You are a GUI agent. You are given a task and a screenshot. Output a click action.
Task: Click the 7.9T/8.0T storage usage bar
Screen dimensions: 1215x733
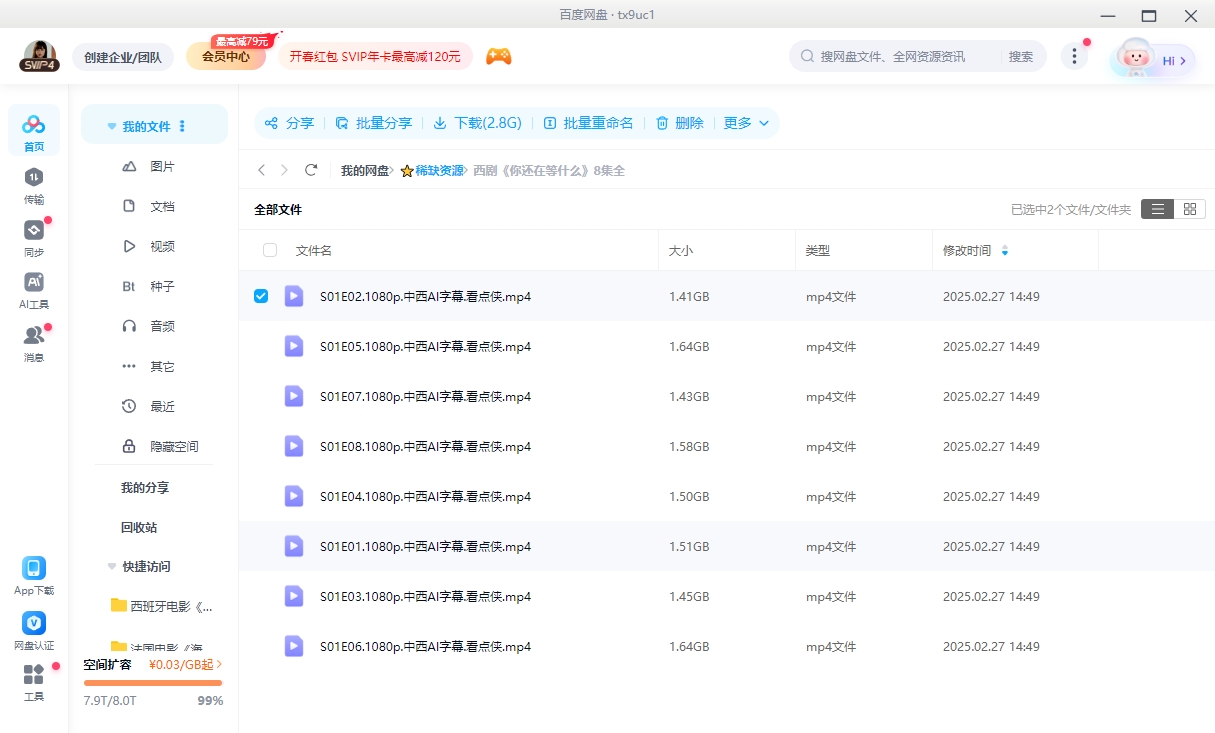coord(152,681)
